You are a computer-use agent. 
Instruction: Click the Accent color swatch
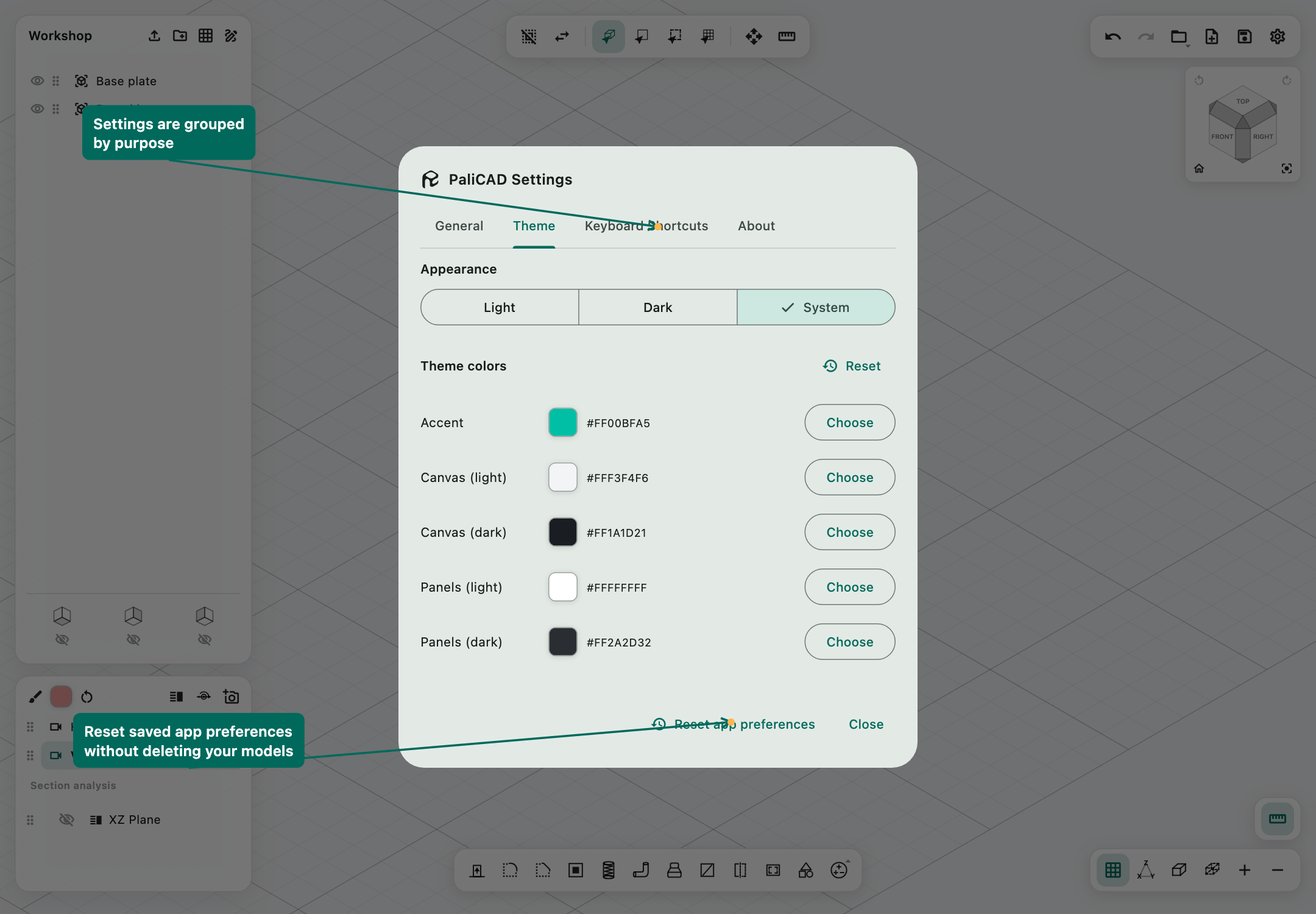[563, 422]
